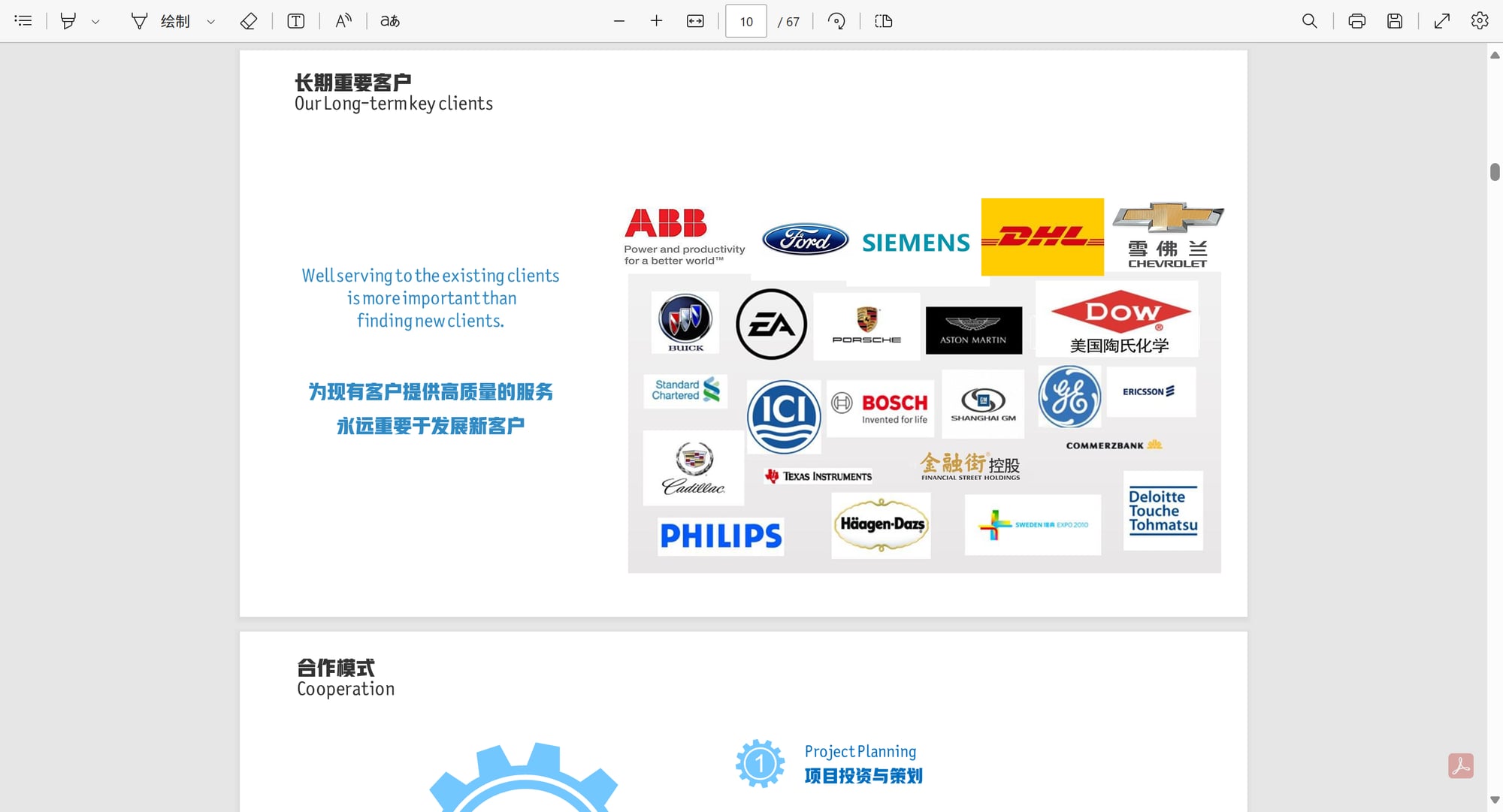
Task: Toggle fit to width
Action: pos(696,21)
